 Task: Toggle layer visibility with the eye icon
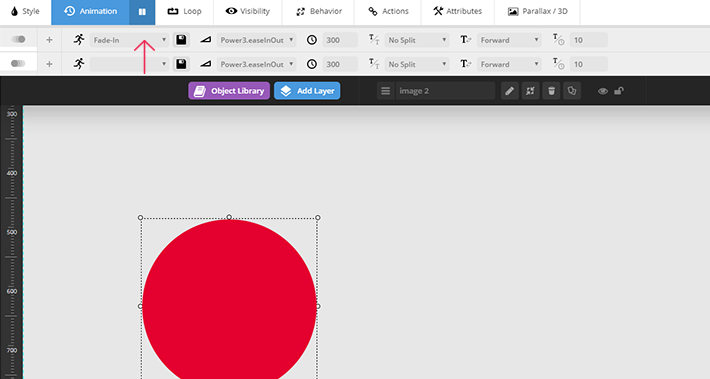point(603,91)
